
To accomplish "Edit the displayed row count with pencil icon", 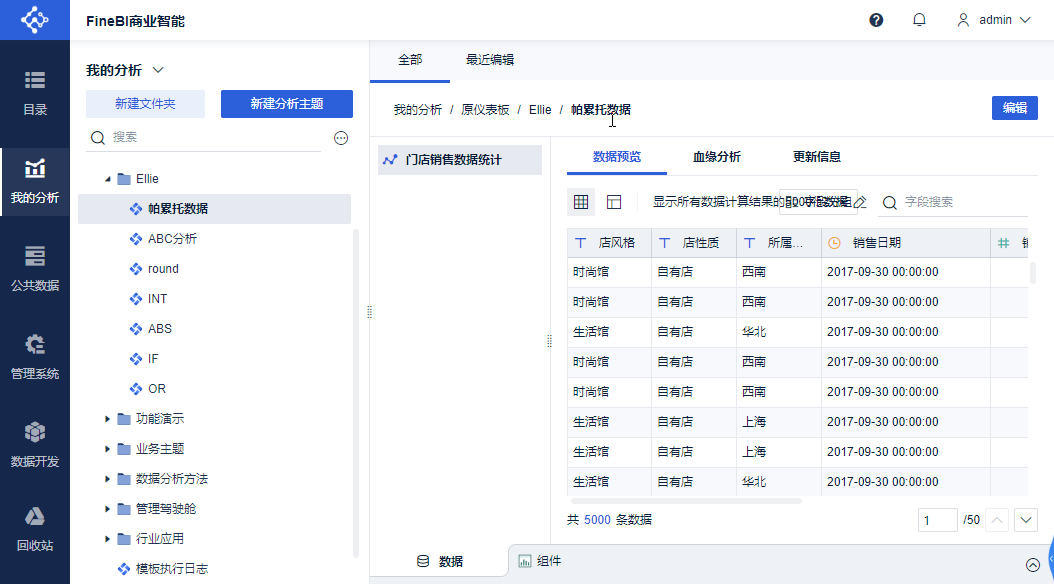I will point(860,202).
